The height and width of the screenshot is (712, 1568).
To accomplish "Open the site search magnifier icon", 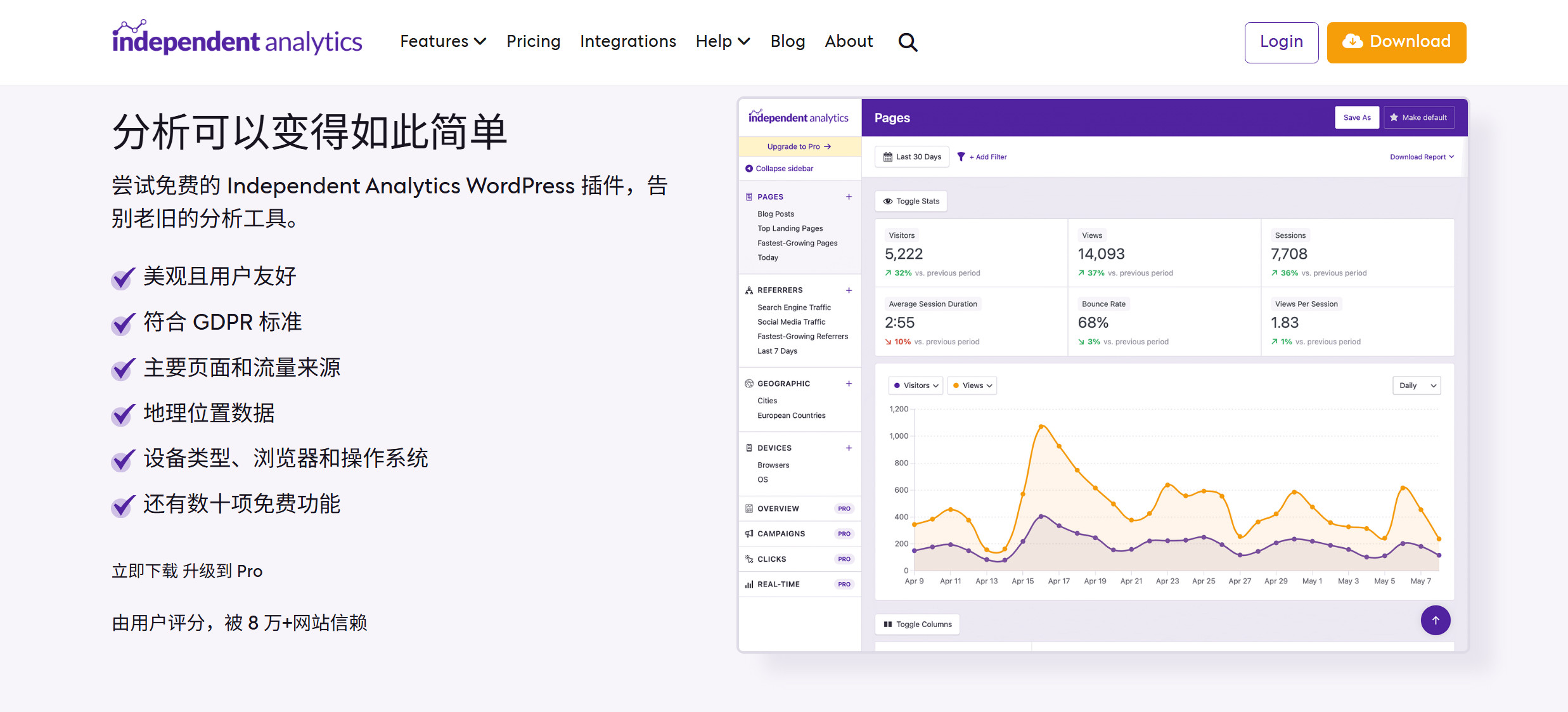I will [908, 42].
